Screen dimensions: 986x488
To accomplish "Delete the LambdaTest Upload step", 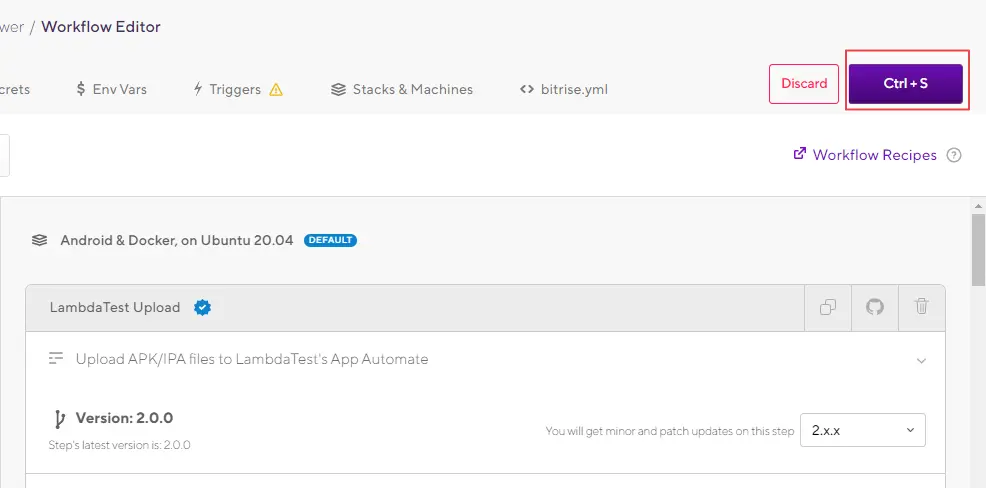I will click(921, 308).
